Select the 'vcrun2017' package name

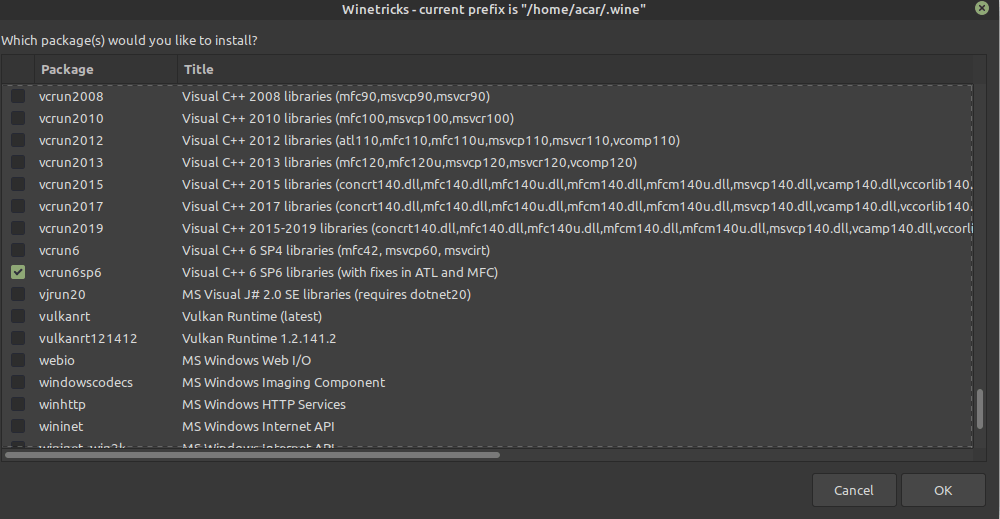point(71,207)
